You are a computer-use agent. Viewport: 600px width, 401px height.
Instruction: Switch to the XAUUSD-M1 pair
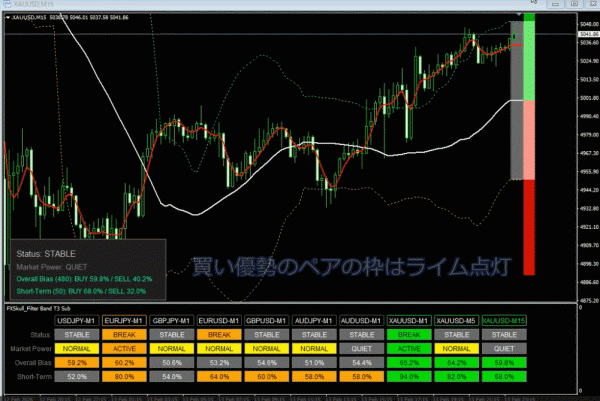tap(409, 319)
